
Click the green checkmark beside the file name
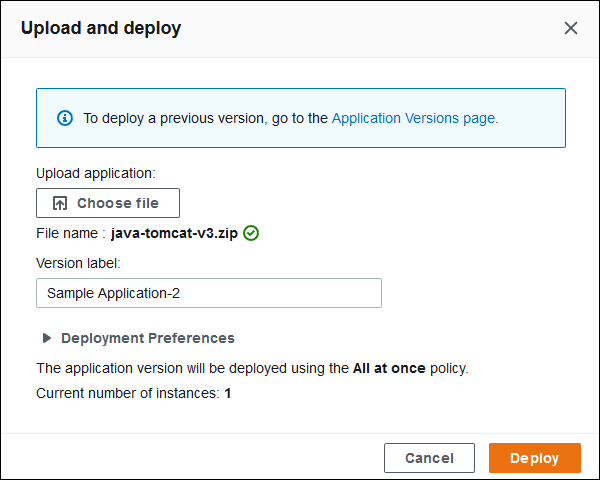[x=251, y=233]
